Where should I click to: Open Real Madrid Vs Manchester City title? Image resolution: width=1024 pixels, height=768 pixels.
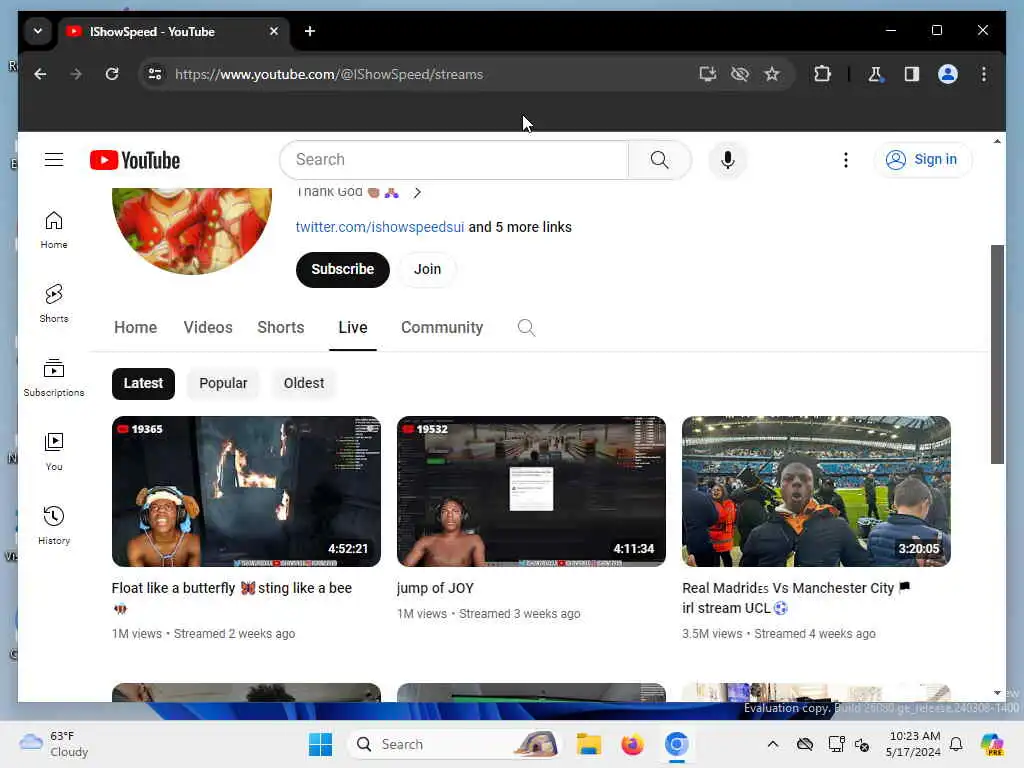pyautogui.click(x=796, y=598)
